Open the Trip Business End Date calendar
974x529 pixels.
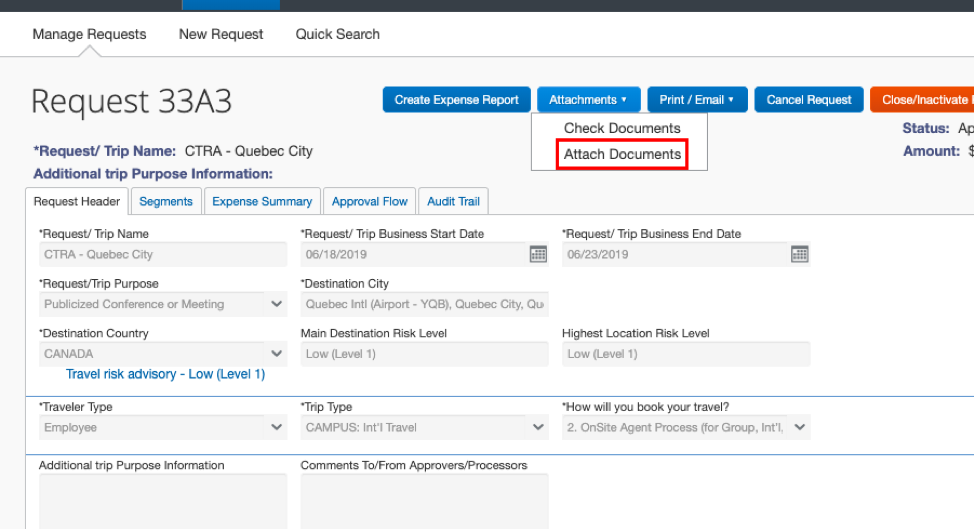tap(799, 254)
